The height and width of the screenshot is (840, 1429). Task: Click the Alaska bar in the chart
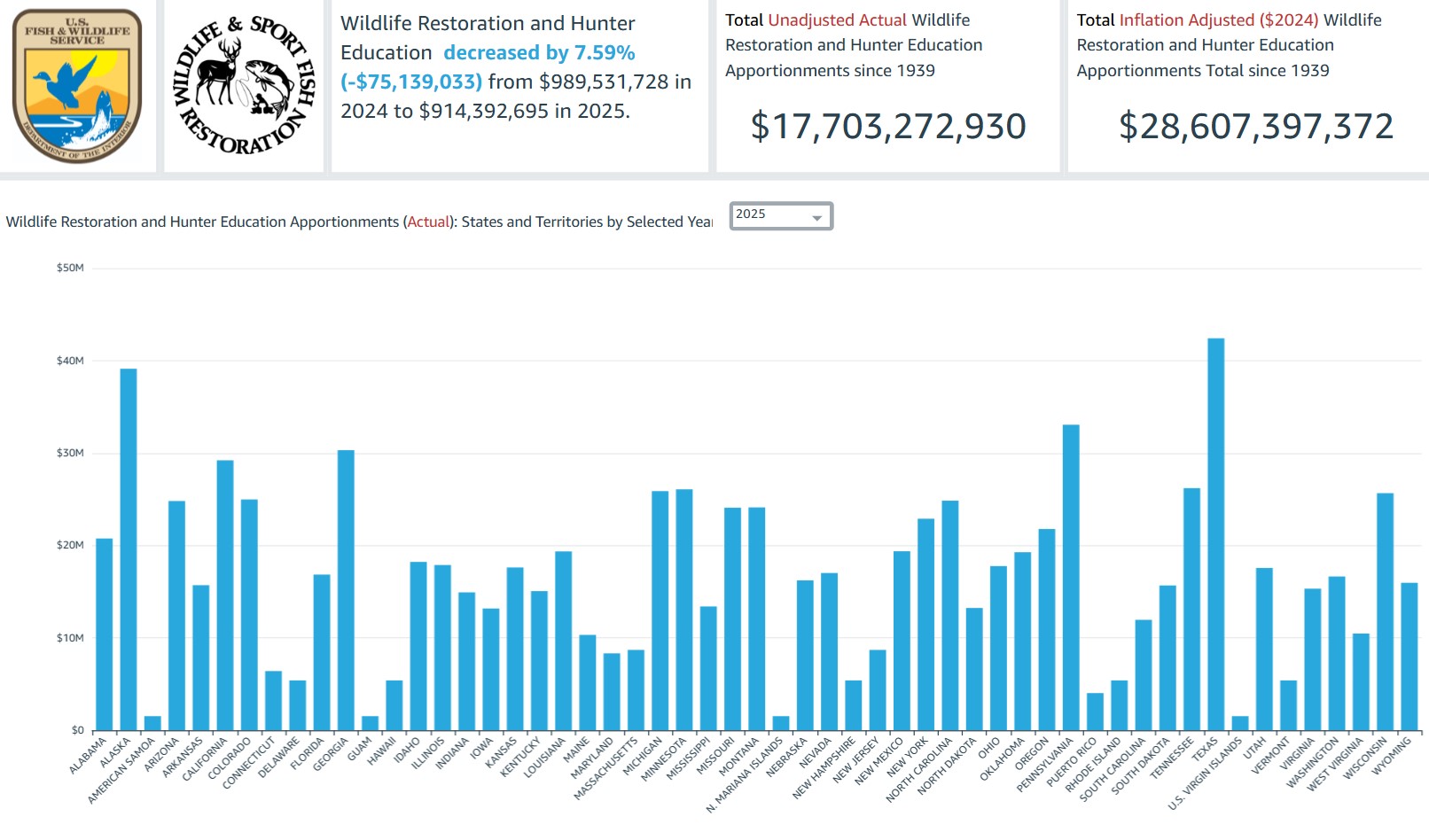coord(129,549)
